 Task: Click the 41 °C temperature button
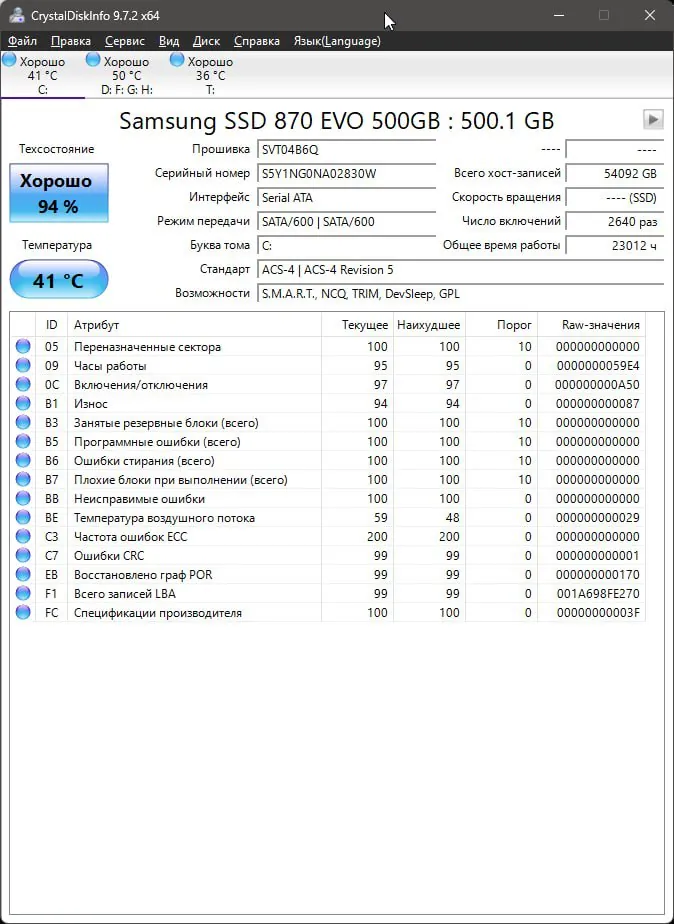point(59,279)
